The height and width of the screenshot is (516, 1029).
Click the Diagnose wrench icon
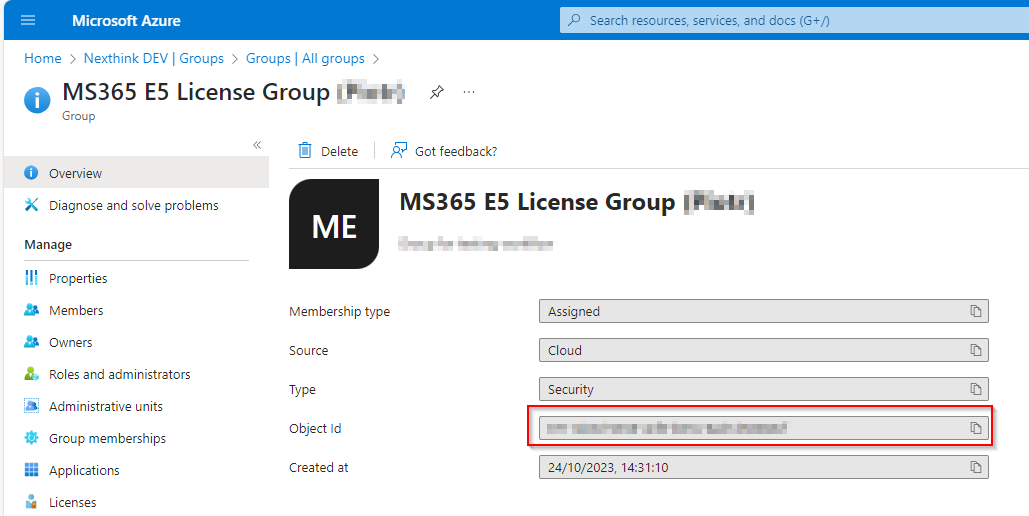[31, 205]
